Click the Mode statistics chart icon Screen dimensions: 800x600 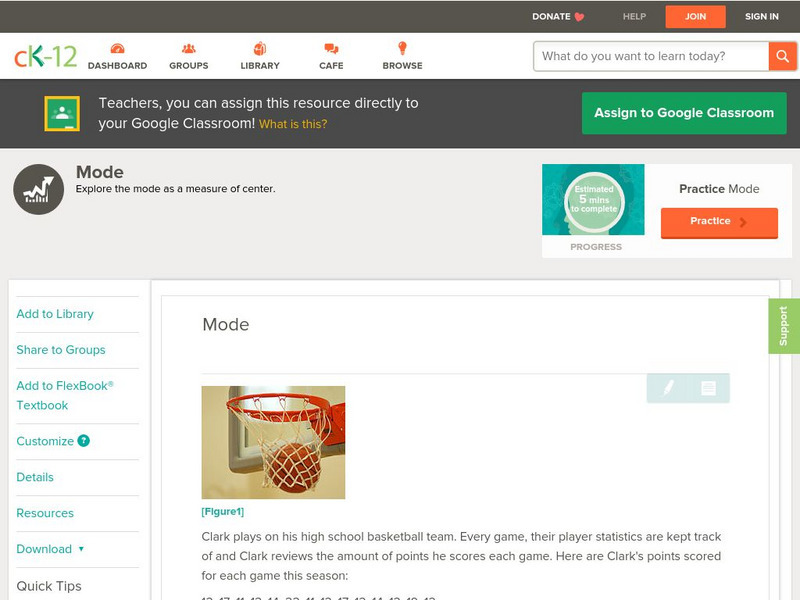(x=39, y=189)
